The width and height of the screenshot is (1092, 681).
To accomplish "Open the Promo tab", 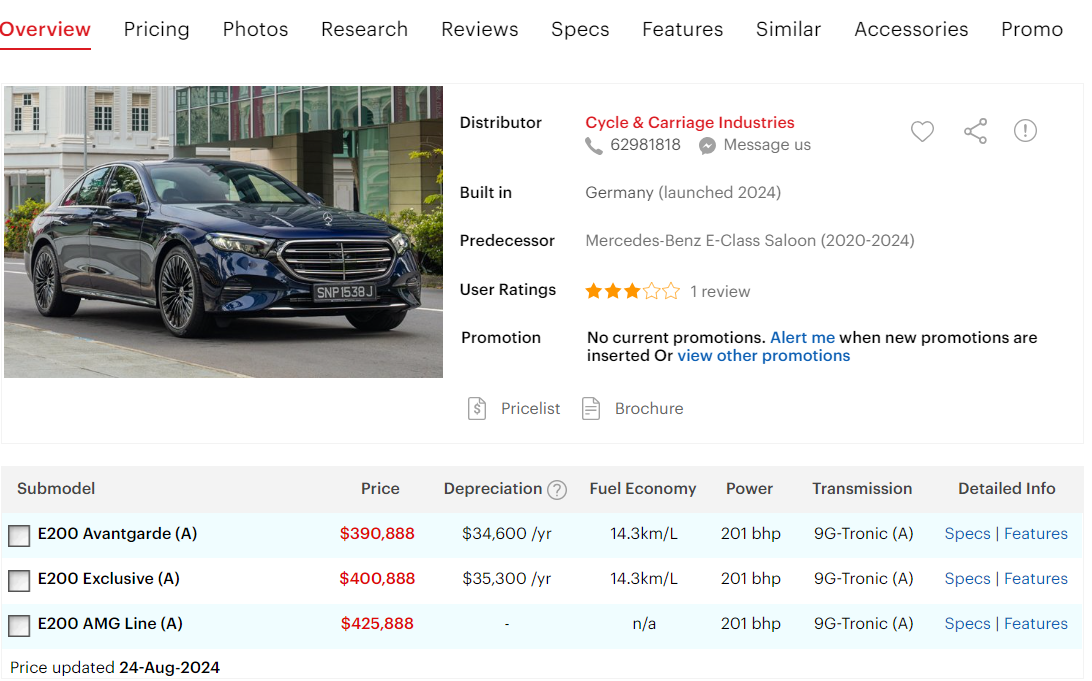I will pyautogui.click(x=1032, y=29).
